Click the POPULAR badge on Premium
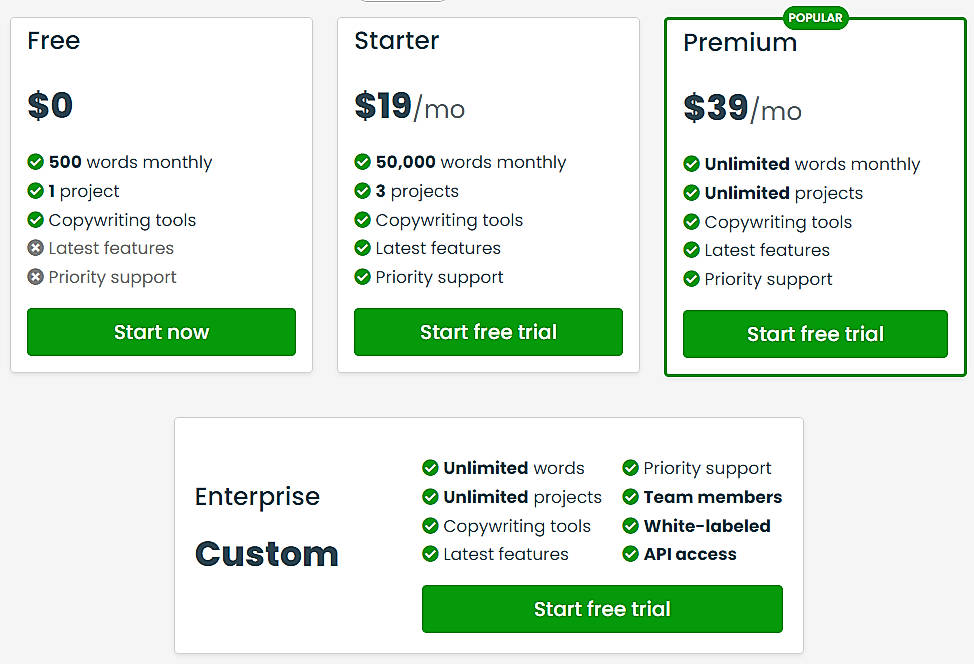The width and height of the screenshot is (974, 664). tap(816, 18)
